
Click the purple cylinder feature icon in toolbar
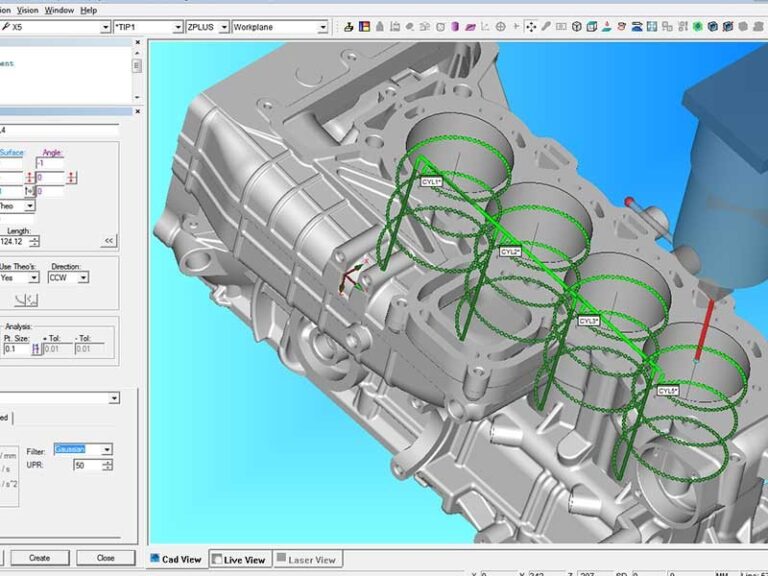pyautogui.click(x=455, y=27)
